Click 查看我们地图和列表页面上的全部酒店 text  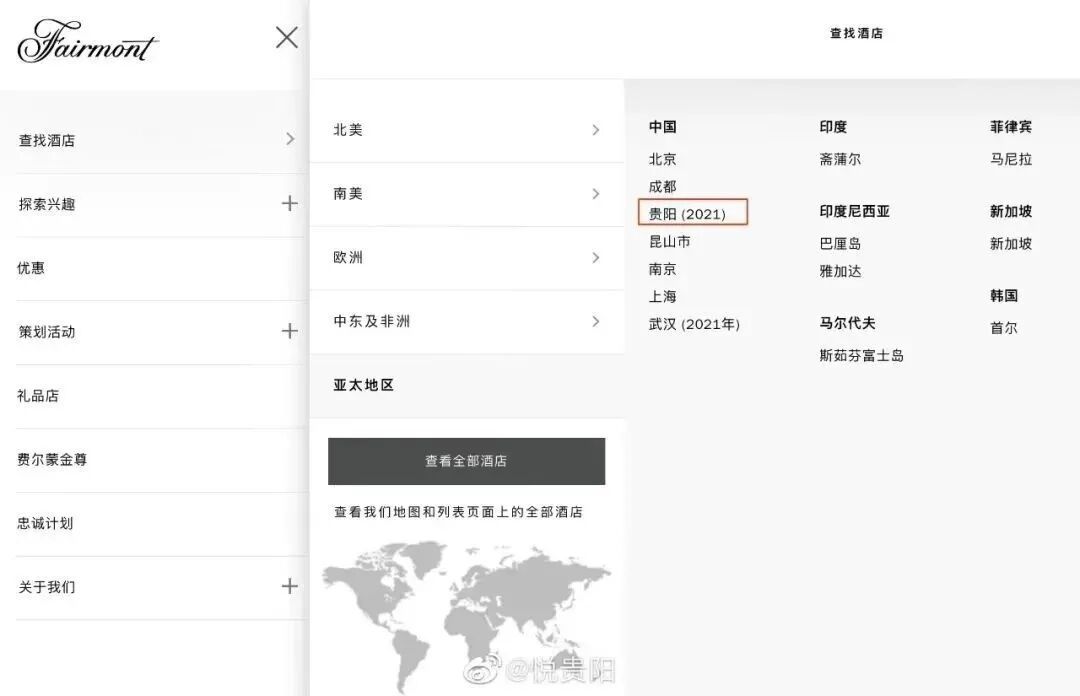pos(459,512)
